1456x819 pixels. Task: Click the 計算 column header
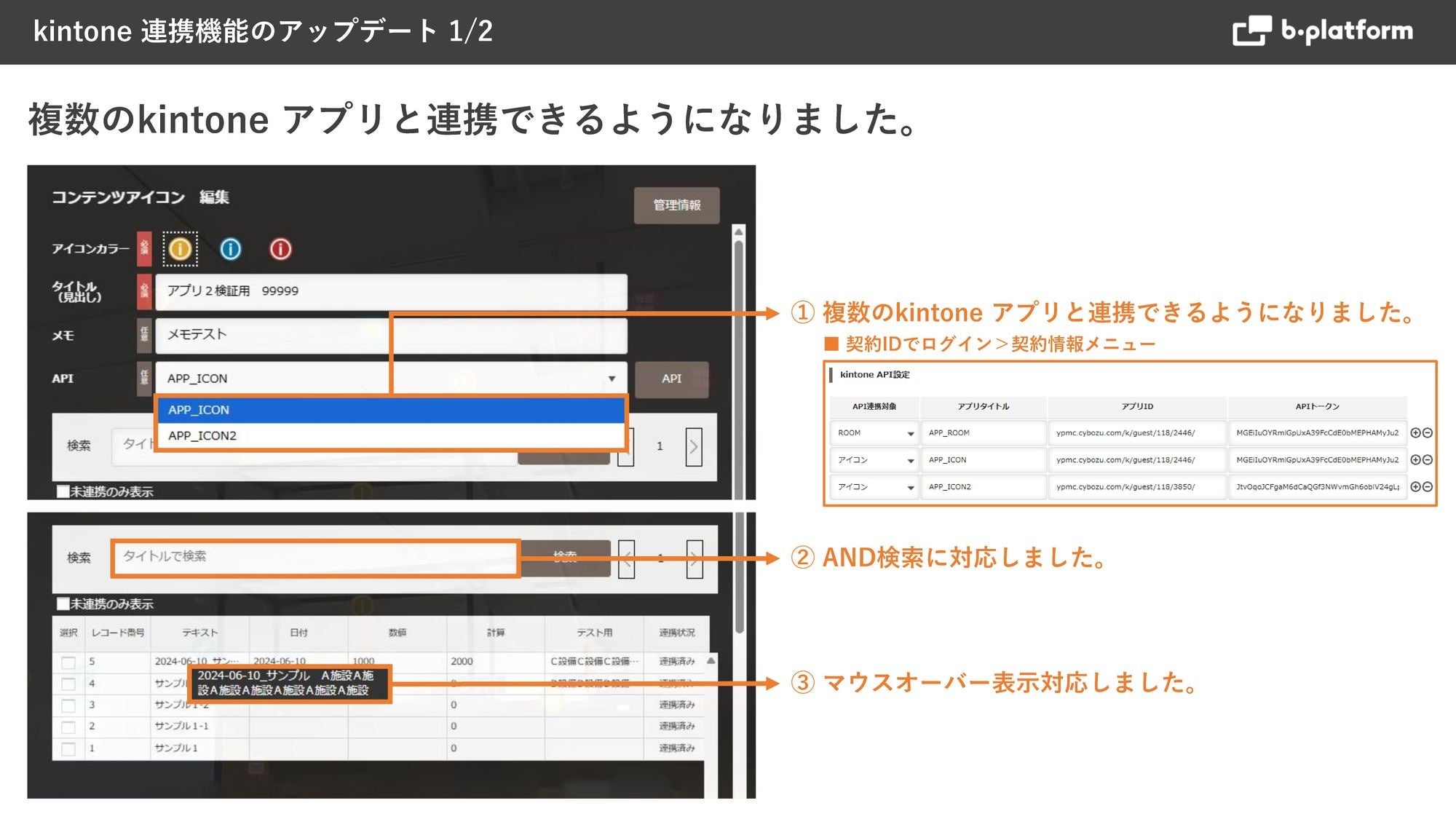point(496,633)
